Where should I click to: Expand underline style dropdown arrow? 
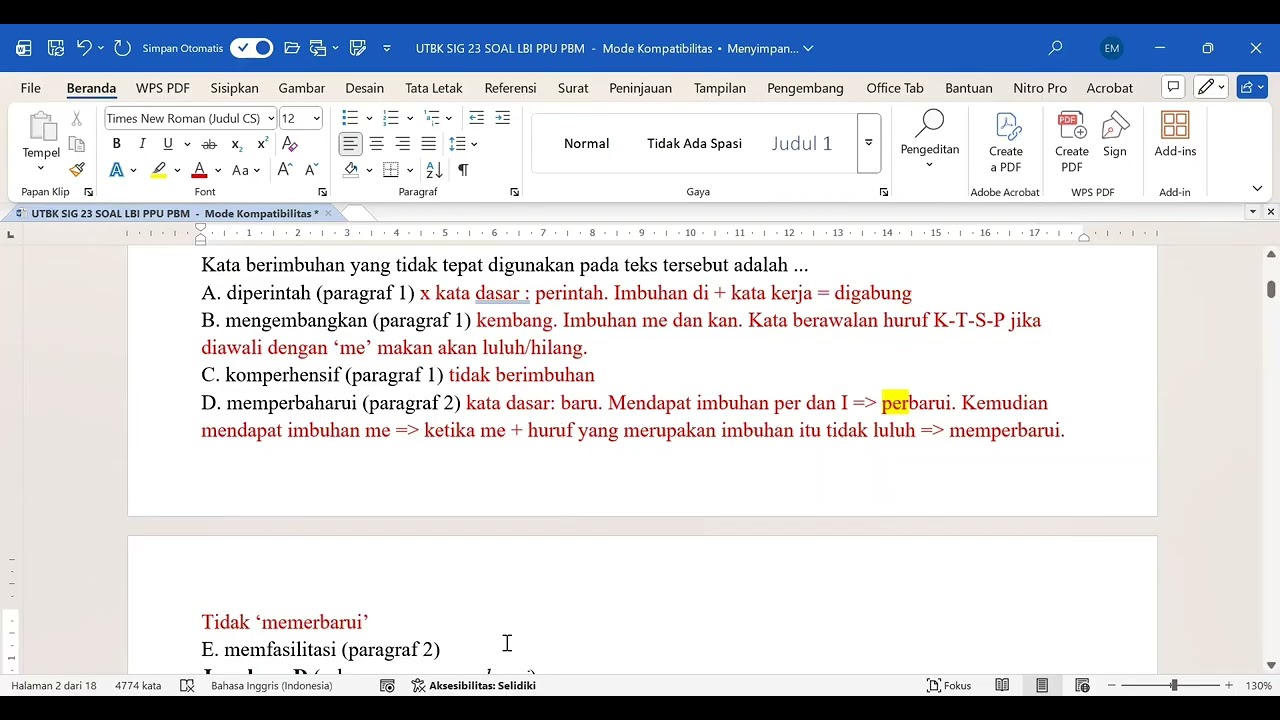tap(185, 144)
